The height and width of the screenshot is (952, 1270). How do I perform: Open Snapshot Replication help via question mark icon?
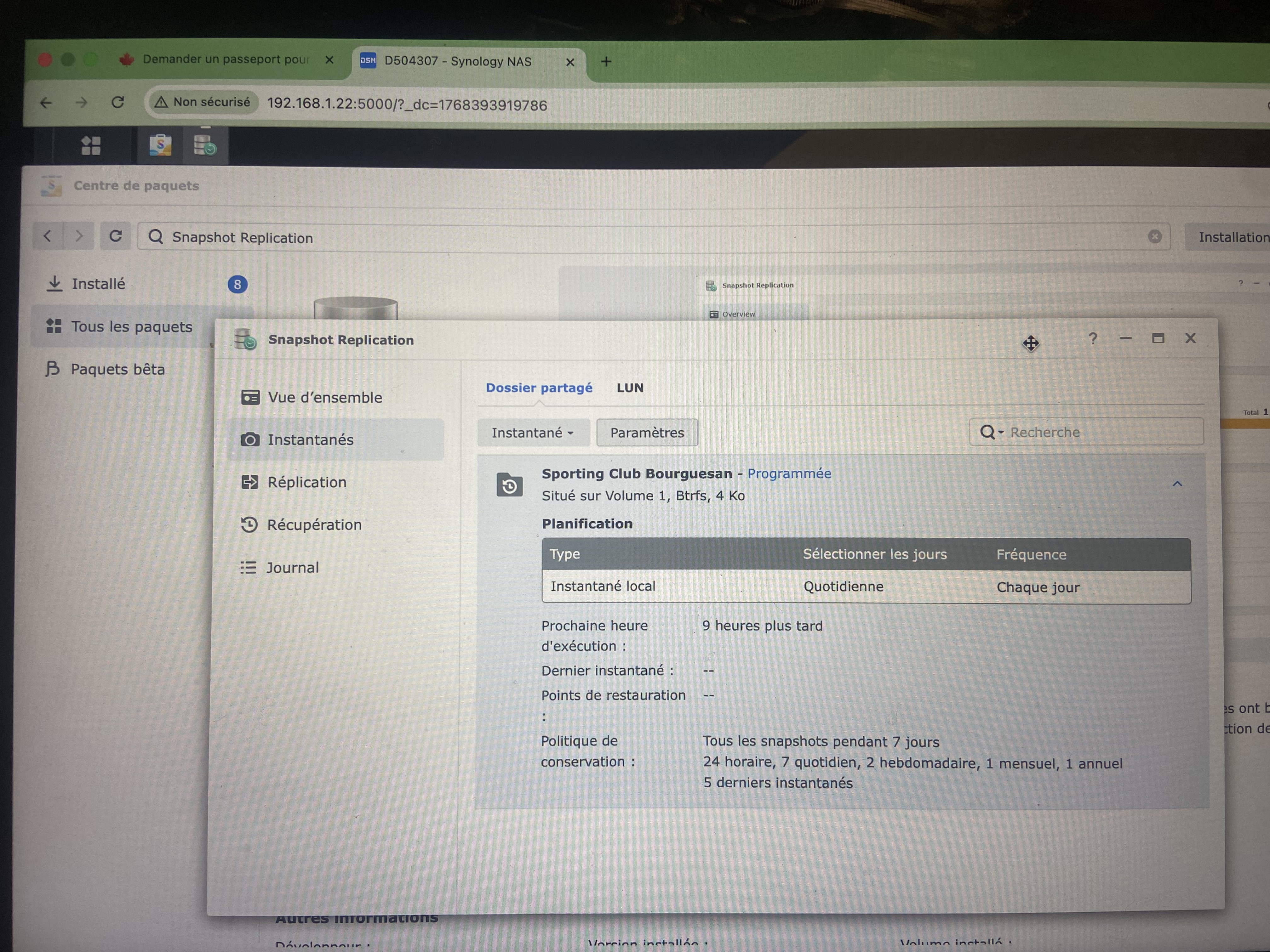(1093, 338)
